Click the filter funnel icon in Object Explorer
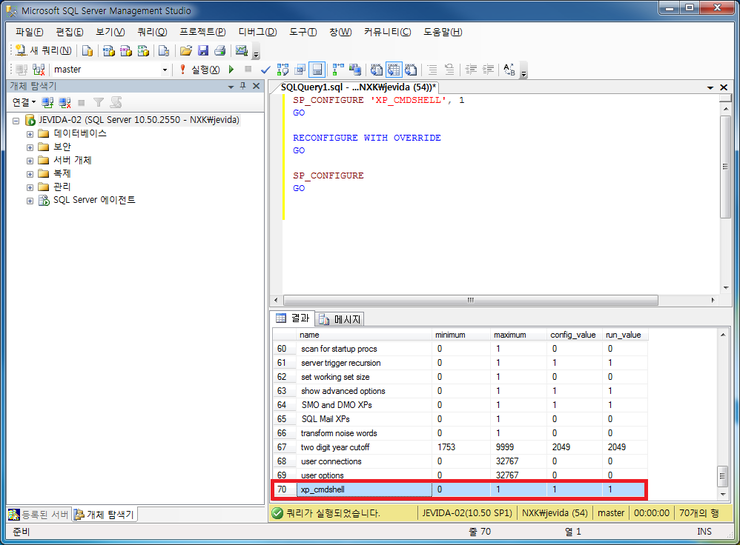This screenshot has width=740, height=545. 98,102
